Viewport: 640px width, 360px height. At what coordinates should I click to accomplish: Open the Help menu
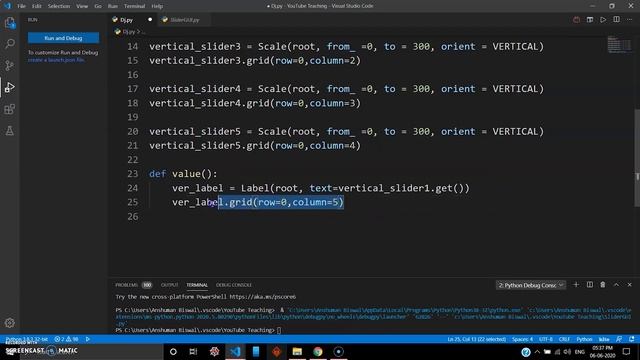pyautogui.click(x=157, y=6)
